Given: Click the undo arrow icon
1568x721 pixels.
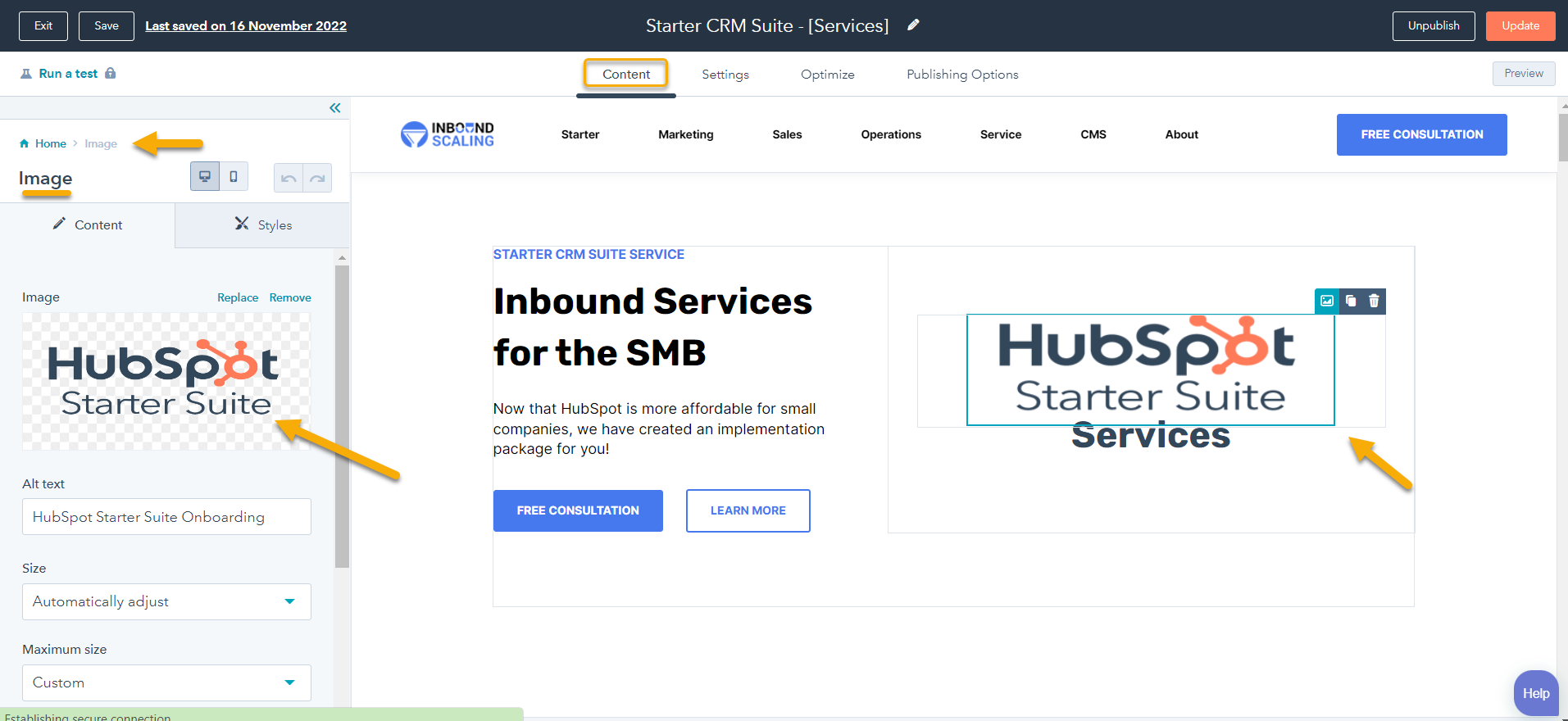Looking at the screenshot, I should pos(289,178).
